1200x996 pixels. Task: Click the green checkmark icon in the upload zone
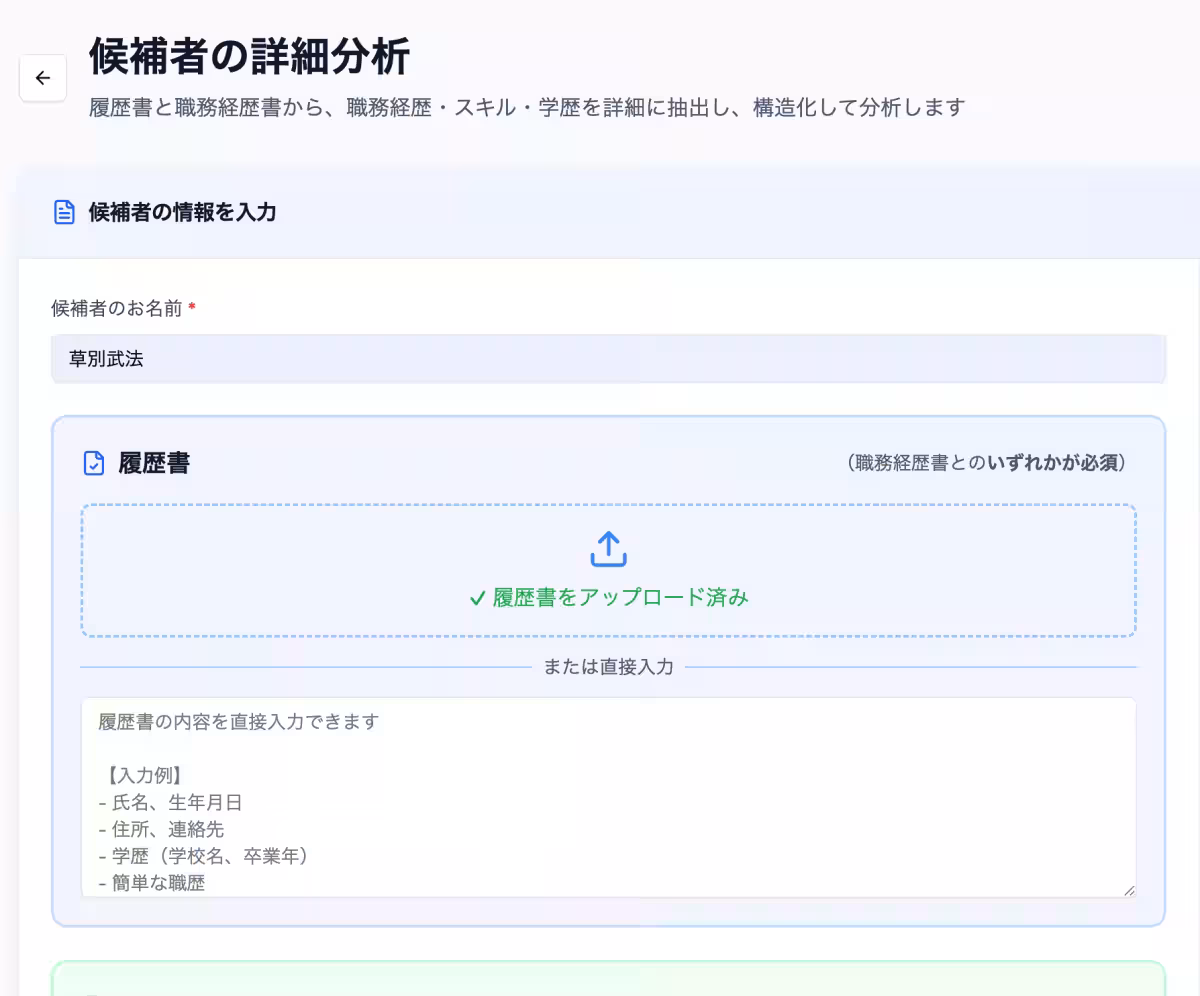click(475, 598)
